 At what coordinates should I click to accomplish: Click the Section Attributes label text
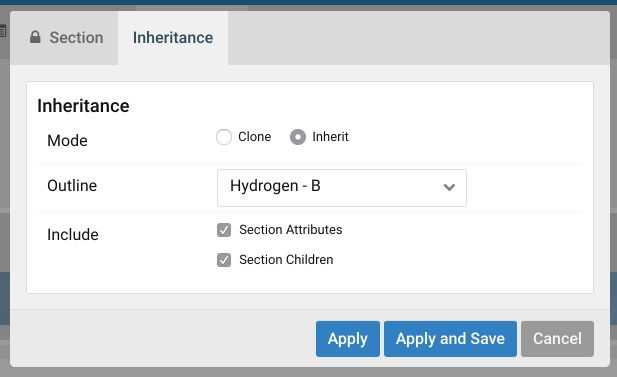pos(291,229)
